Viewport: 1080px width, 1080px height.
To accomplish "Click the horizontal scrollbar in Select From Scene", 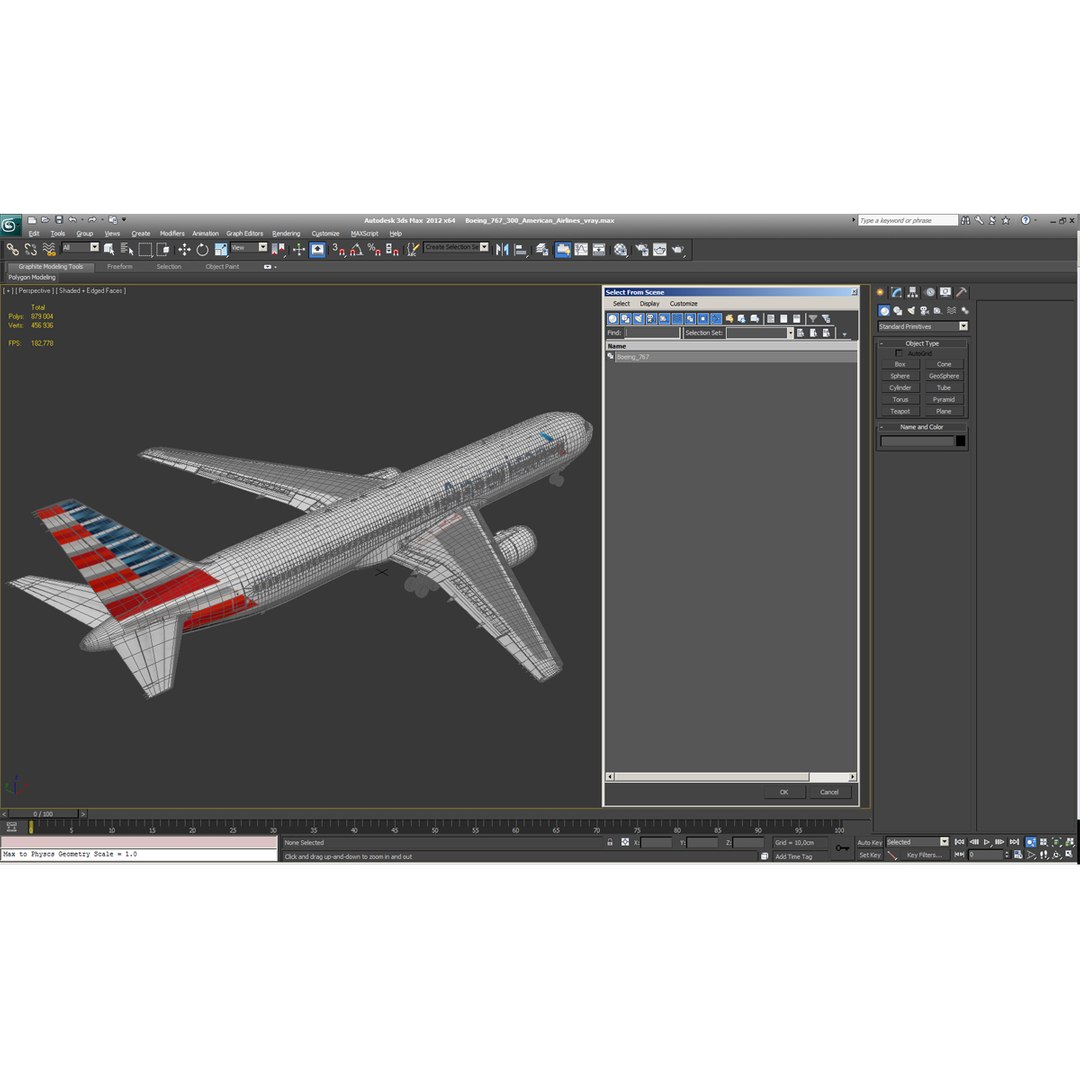I will click(x=731, y=777).
